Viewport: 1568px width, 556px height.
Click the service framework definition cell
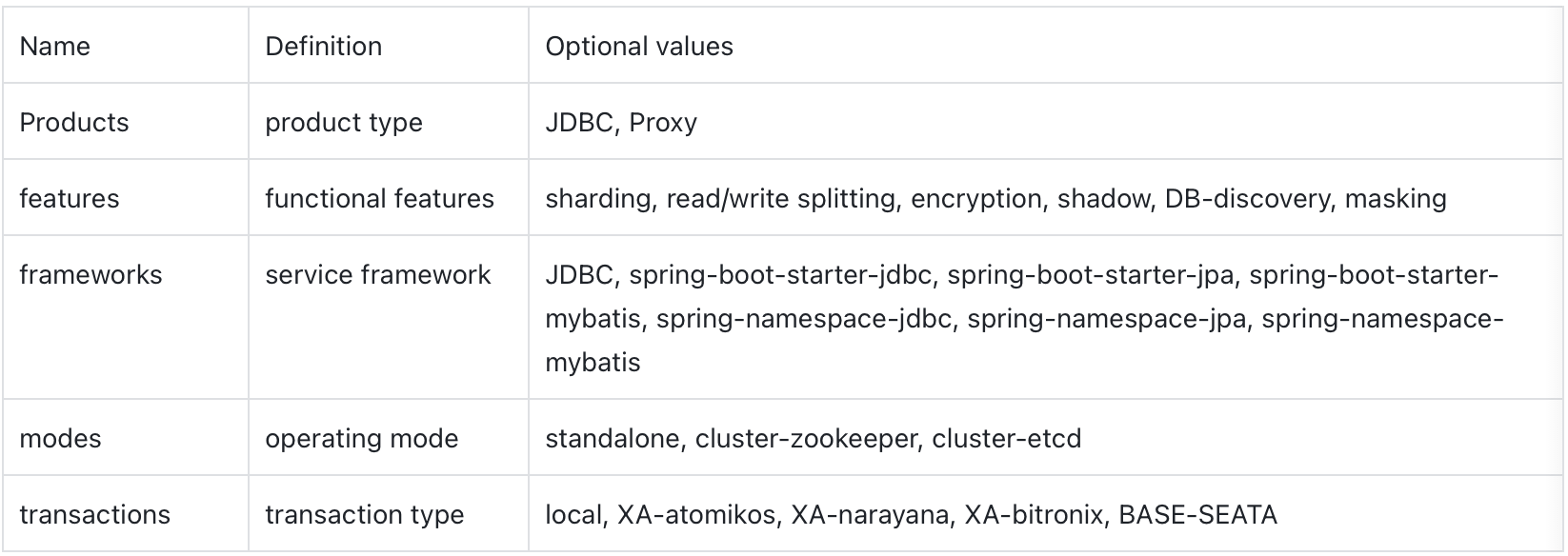tap(389, 317)
